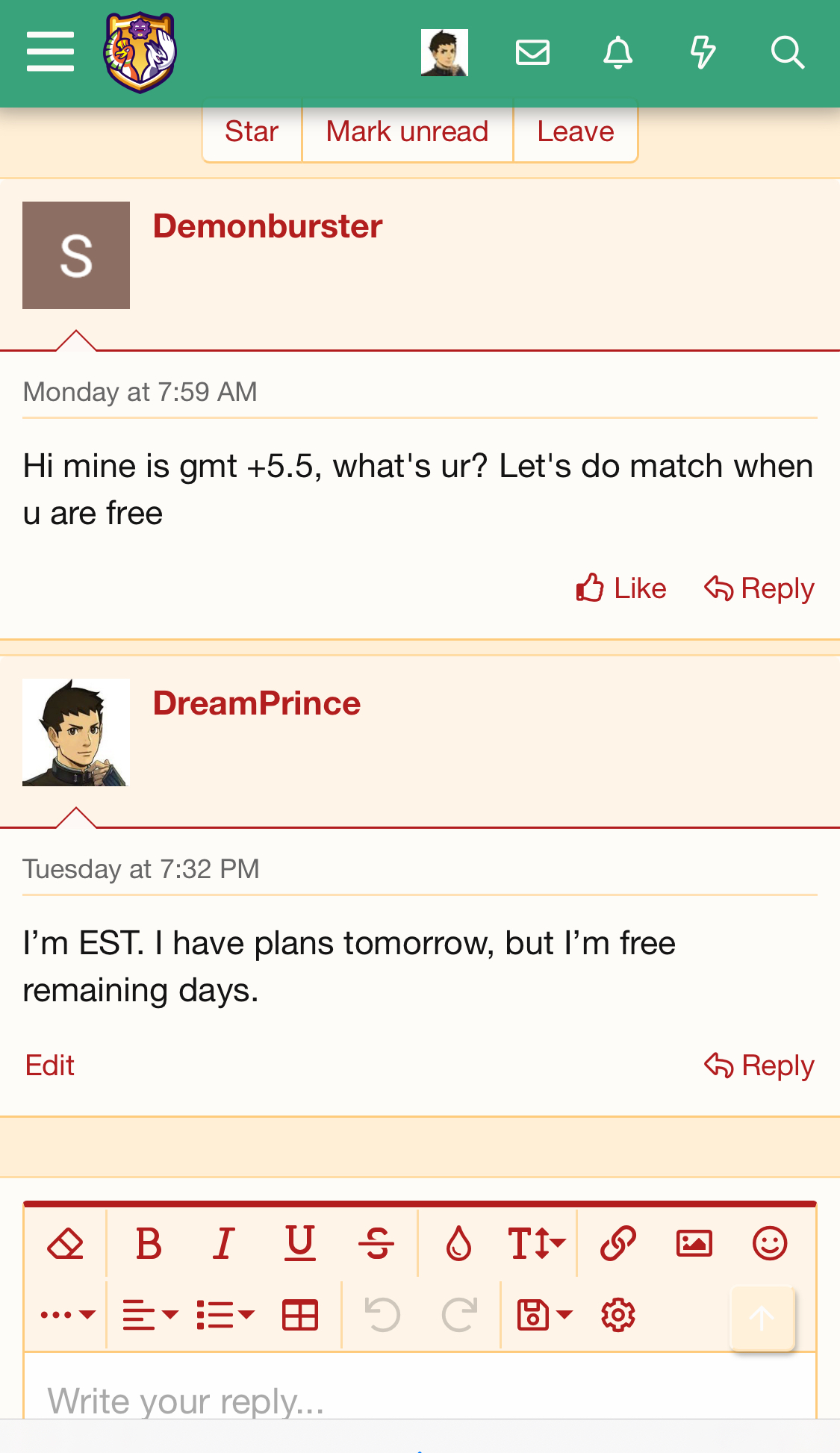This screenshot has width=840, height=1453.
Task: Toggle underline text formatting
Action: click(x=300, y=1244)
